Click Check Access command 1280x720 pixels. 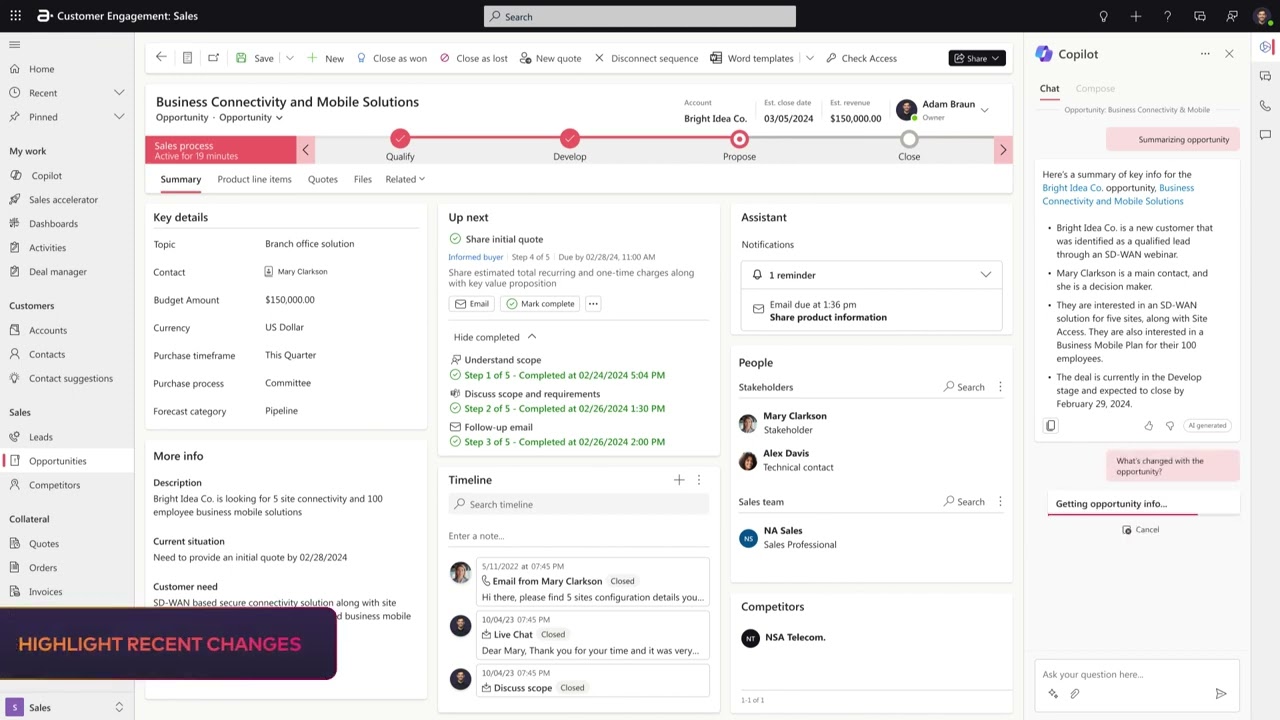[x=861, y=58]
